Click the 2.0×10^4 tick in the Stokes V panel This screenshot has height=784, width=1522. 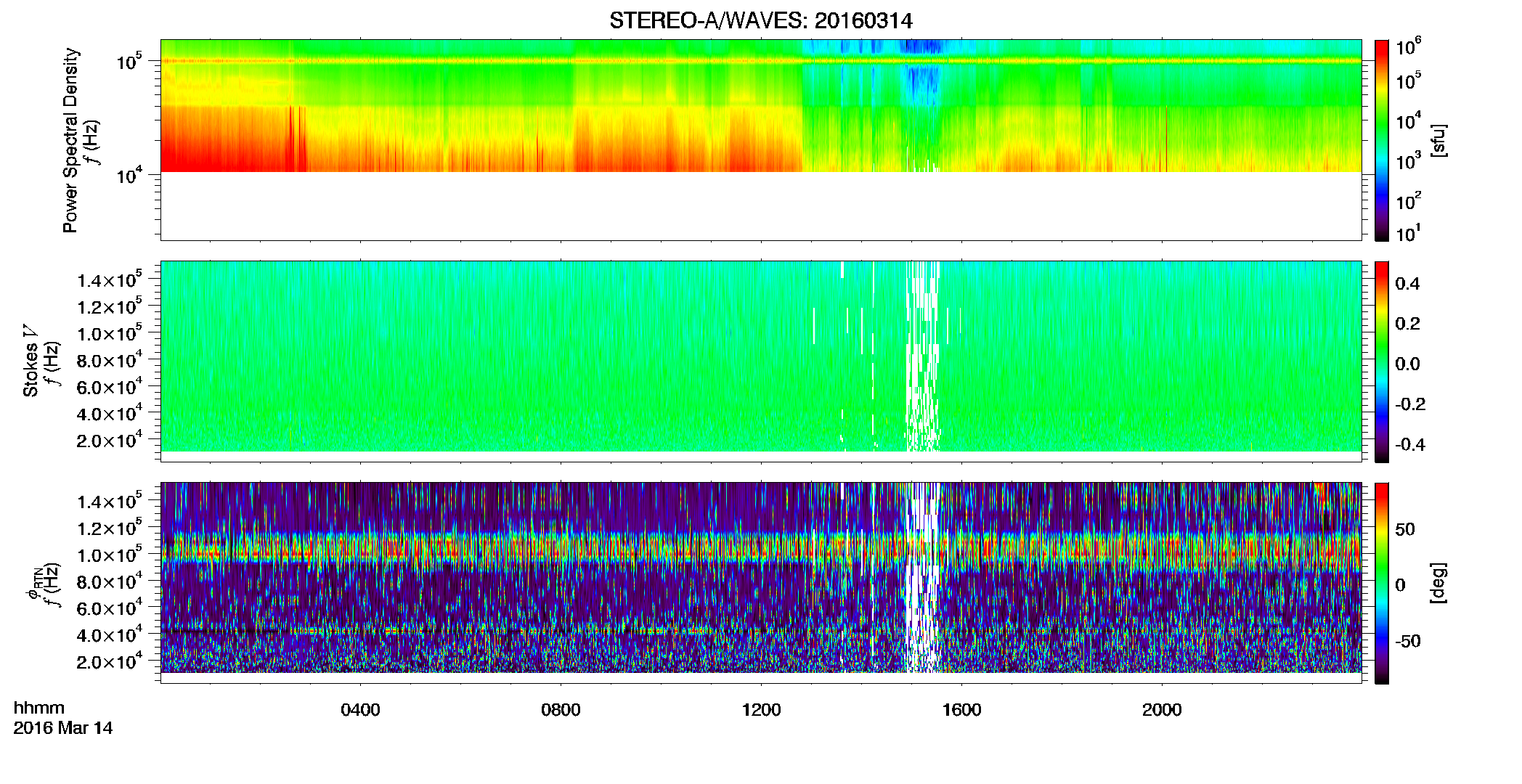click(110, 440)
